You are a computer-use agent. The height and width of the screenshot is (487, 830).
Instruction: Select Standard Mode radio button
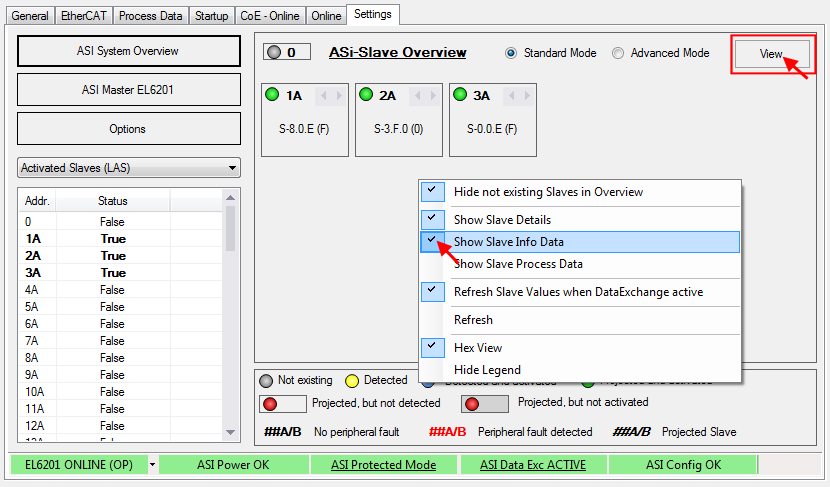point(511,53)
